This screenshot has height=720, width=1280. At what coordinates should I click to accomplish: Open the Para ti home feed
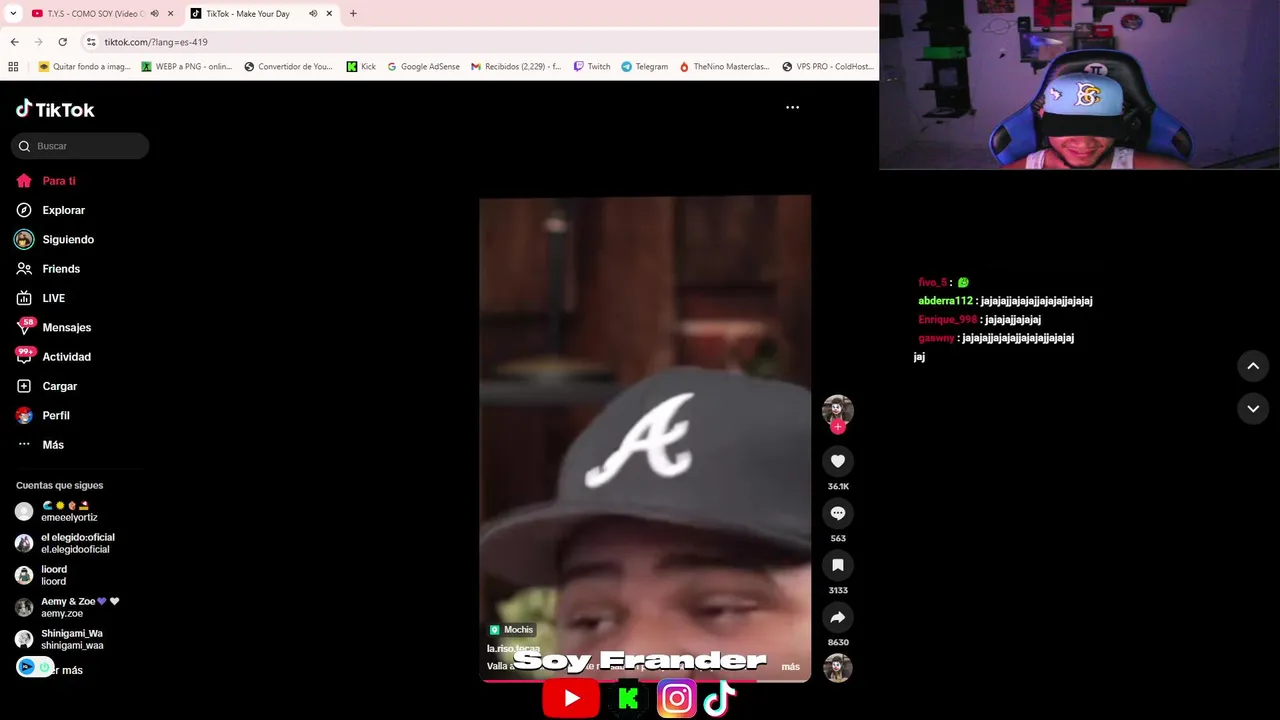46,181
